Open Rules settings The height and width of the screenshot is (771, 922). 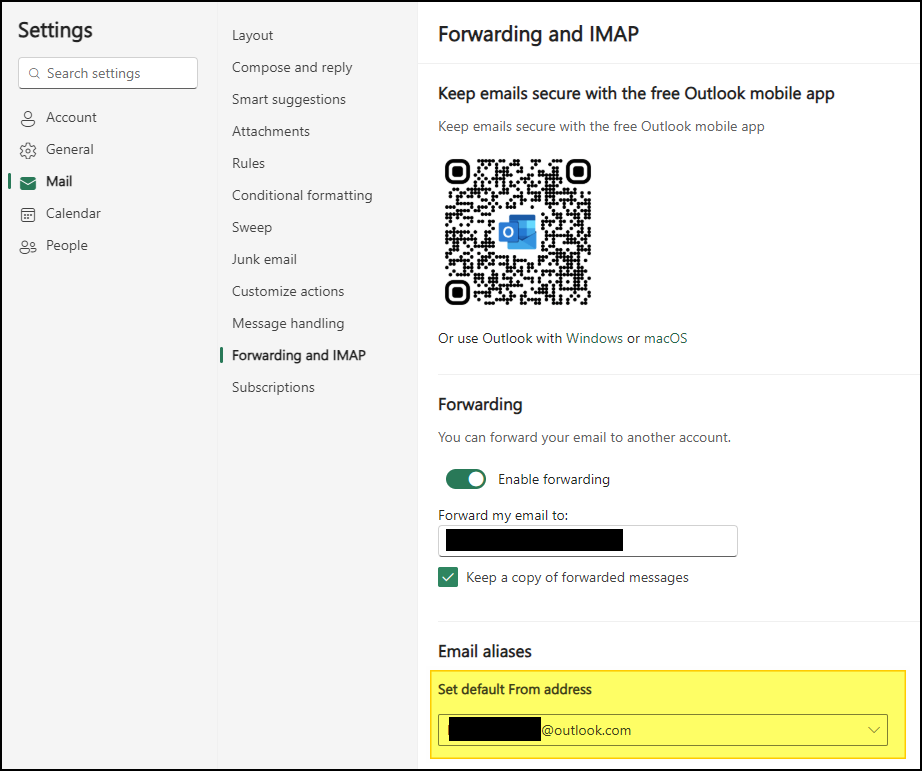[248, 163]
